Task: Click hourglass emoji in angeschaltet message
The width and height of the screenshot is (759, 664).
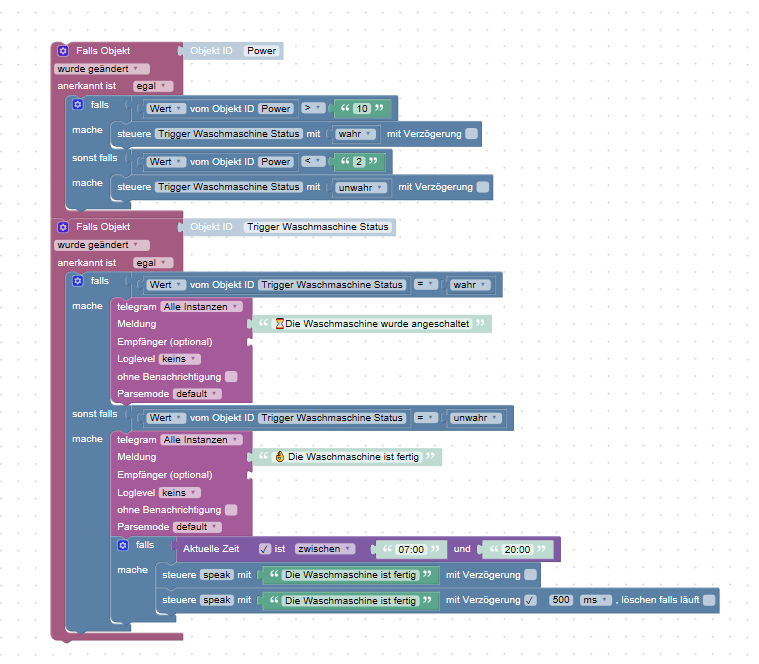Action: pos(279,324)
